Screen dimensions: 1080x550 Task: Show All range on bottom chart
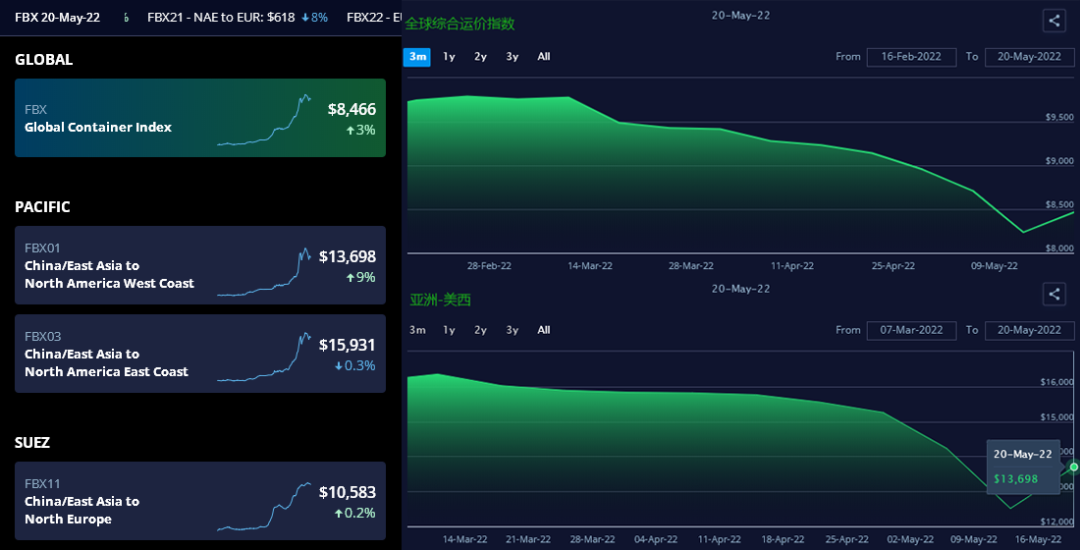(544, 330)
